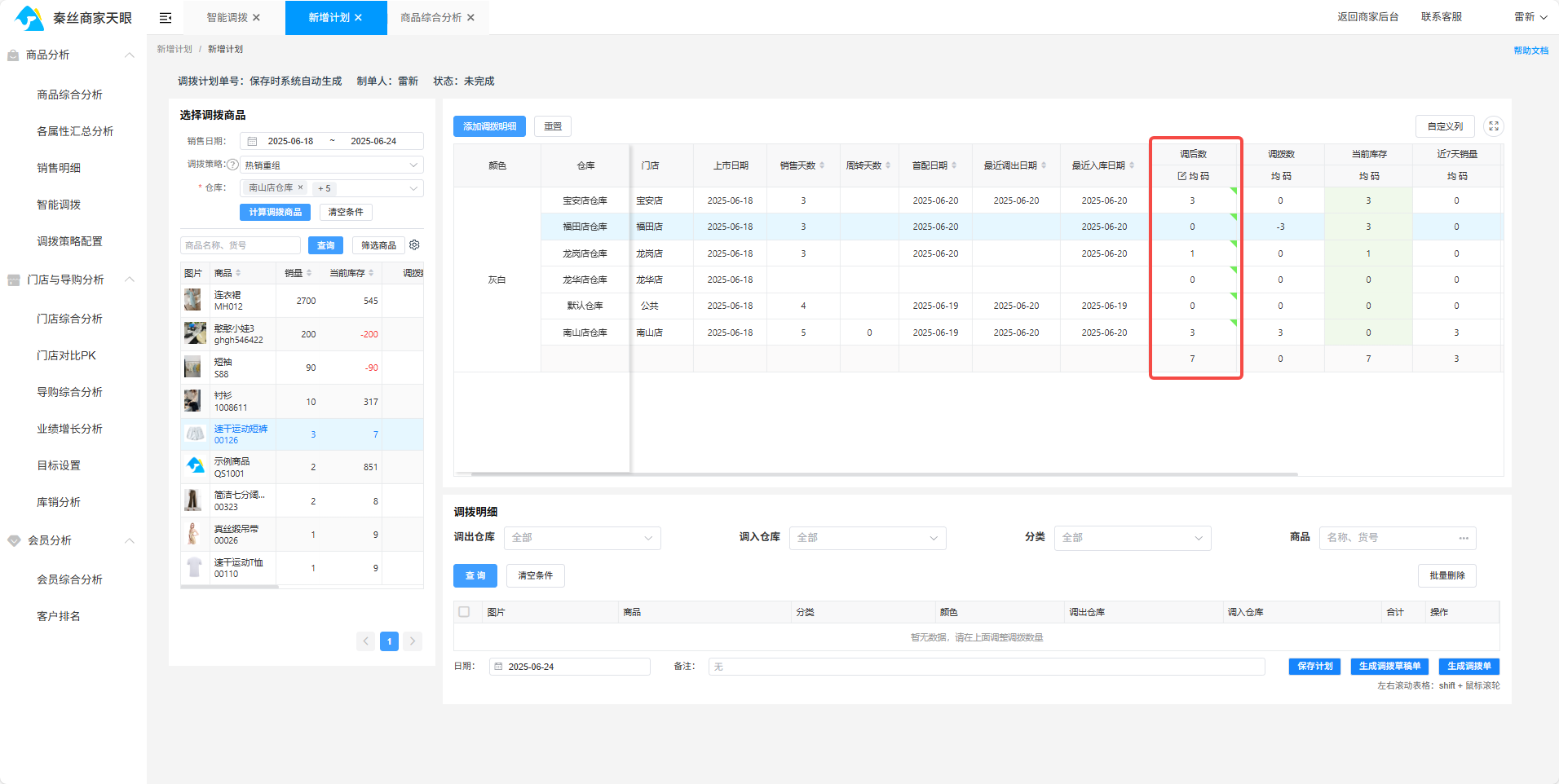Click the 返回商家后台 link
This screenshot has height=784, width=1559.
click(1367, 17)
